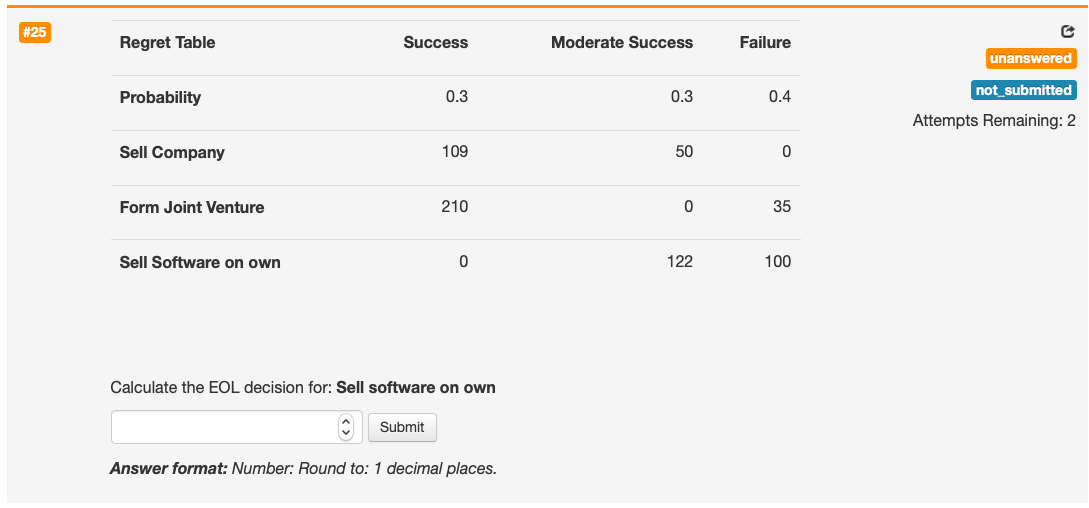1089x508 pixels.
Task: Select the blue not_submitted status badge
Action: pos(1024,90)
